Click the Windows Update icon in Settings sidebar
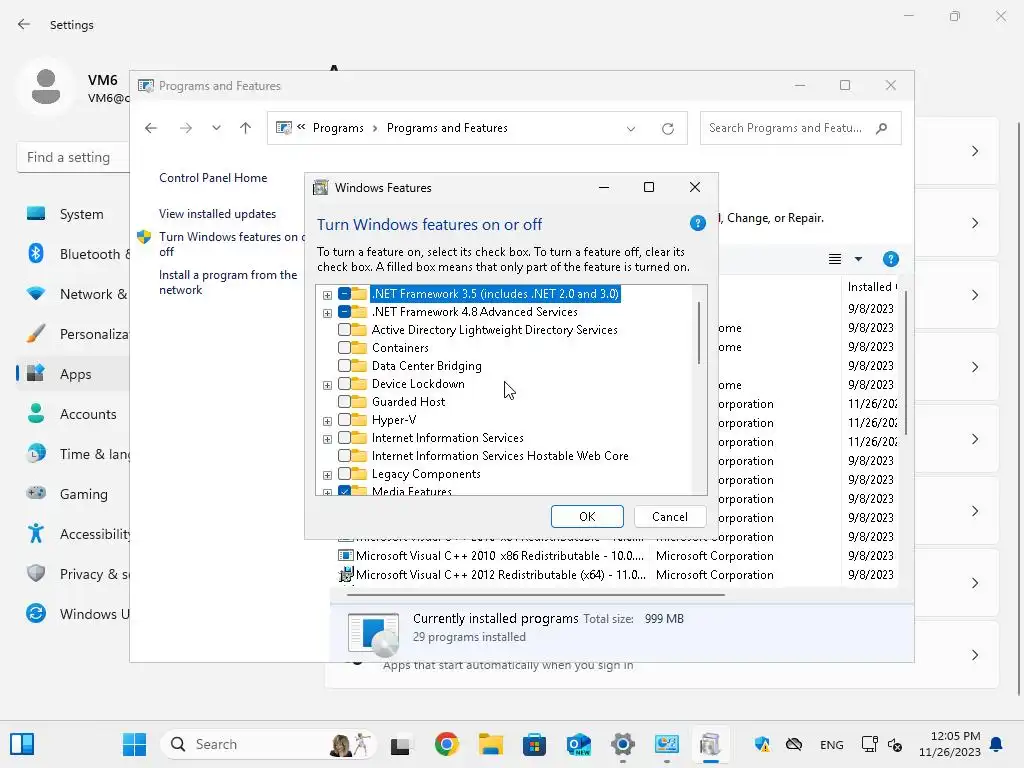 36,613
